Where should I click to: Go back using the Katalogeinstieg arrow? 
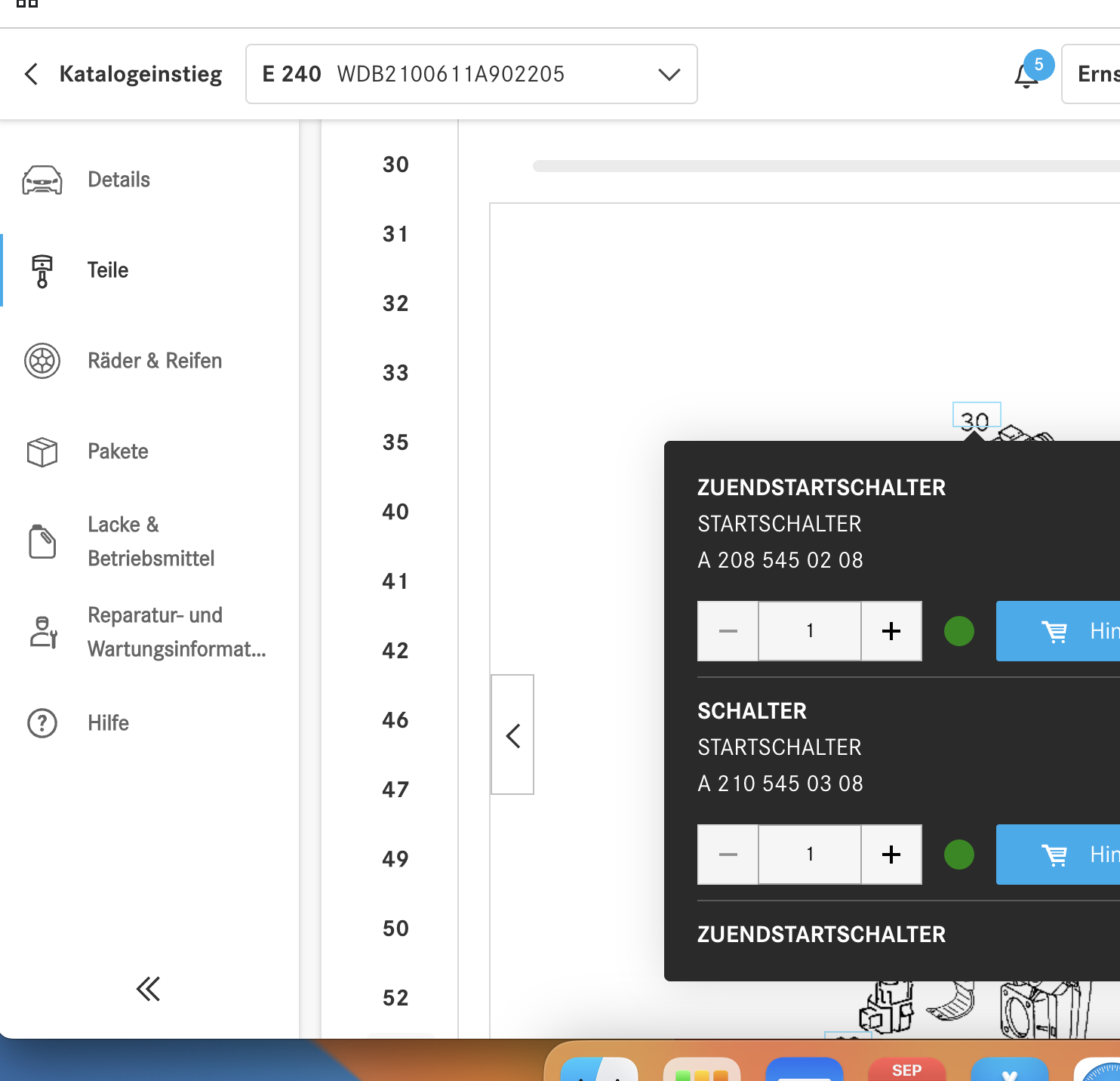31,74
